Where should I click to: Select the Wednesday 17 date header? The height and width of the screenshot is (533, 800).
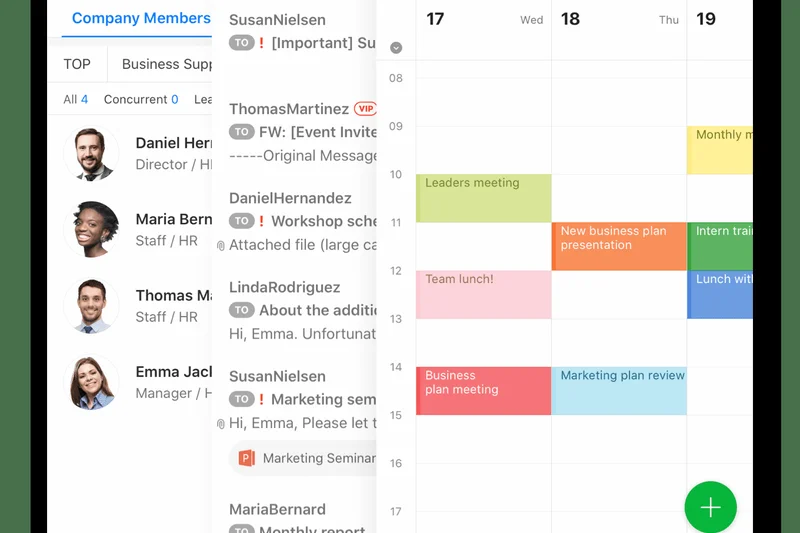click(x=483, y=19)
